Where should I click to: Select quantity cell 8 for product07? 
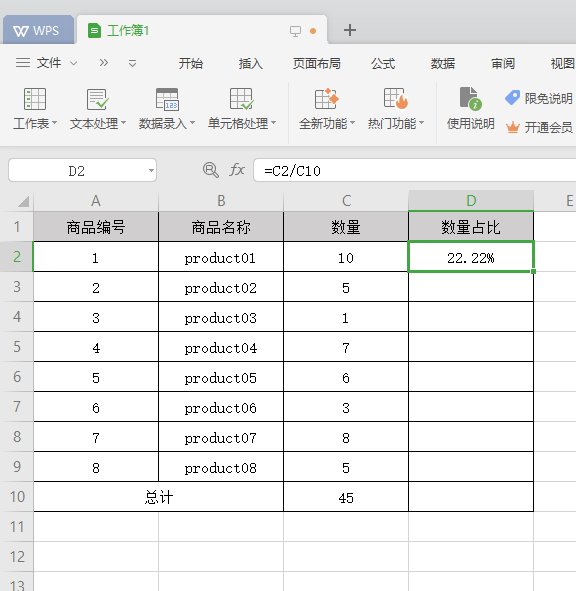click(346, 437)
